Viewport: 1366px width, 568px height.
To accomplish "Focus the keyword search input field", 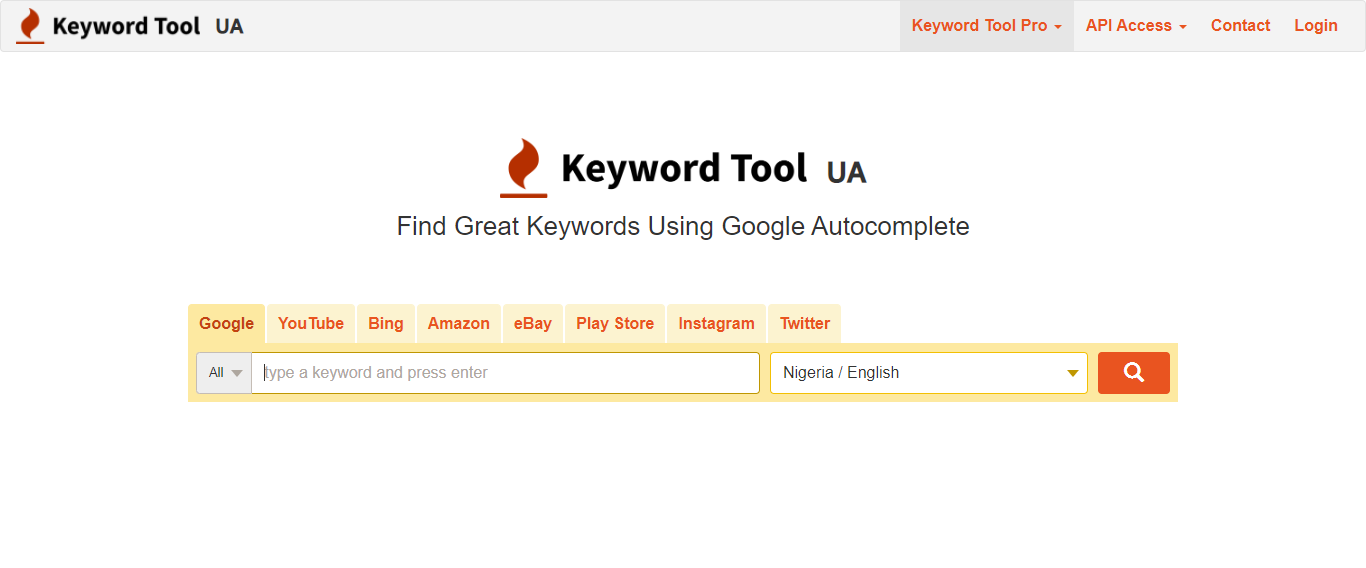I will click(x=505, y=373).
